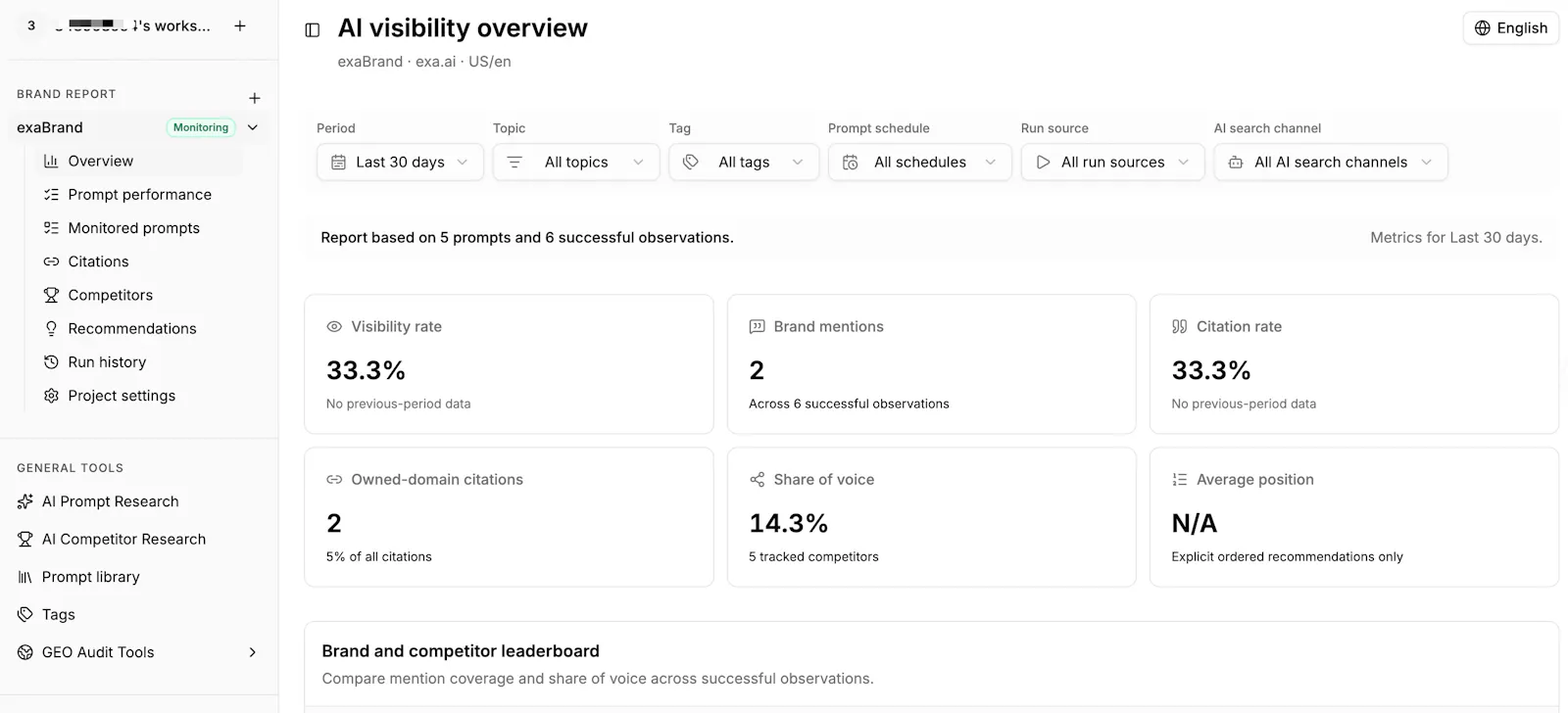Open Run history in the sidebar

[x=139, y=362]
